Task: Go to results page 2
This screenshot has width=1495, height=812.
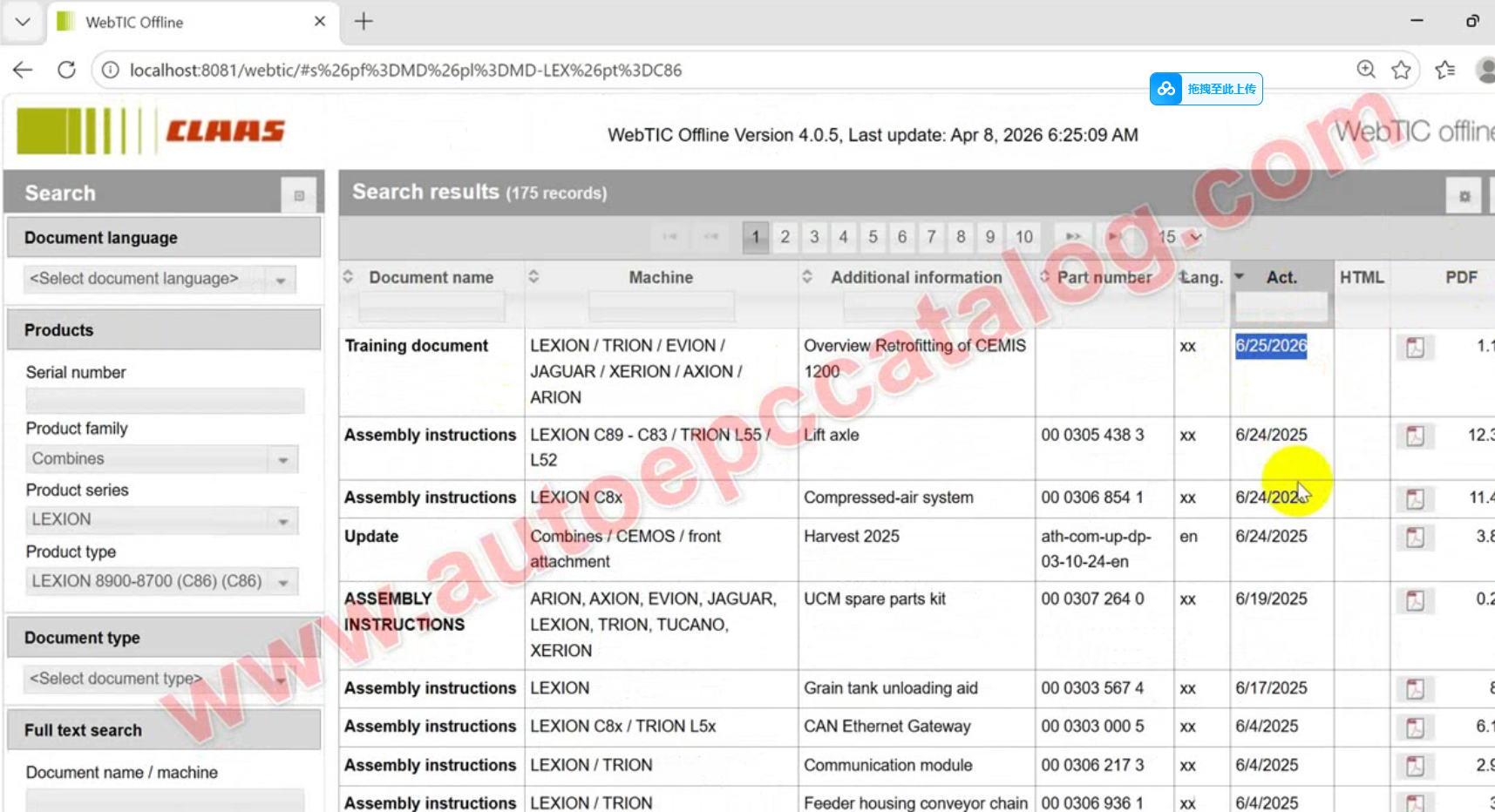Action: tap(785, 237)
